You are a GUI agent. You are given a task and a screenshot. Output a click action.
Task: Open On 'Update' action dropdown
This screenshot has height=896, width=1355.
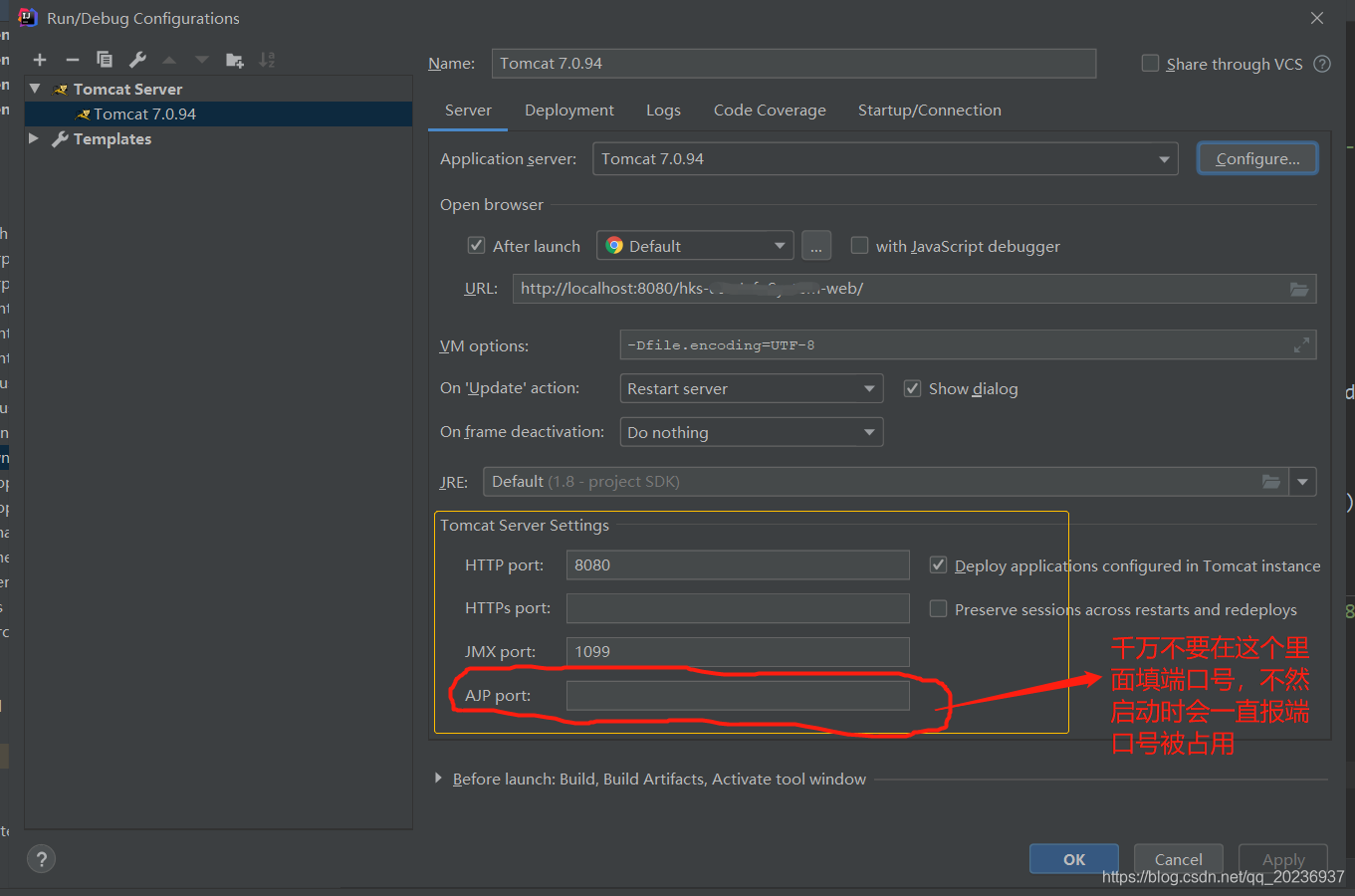(x=751, y=388)
